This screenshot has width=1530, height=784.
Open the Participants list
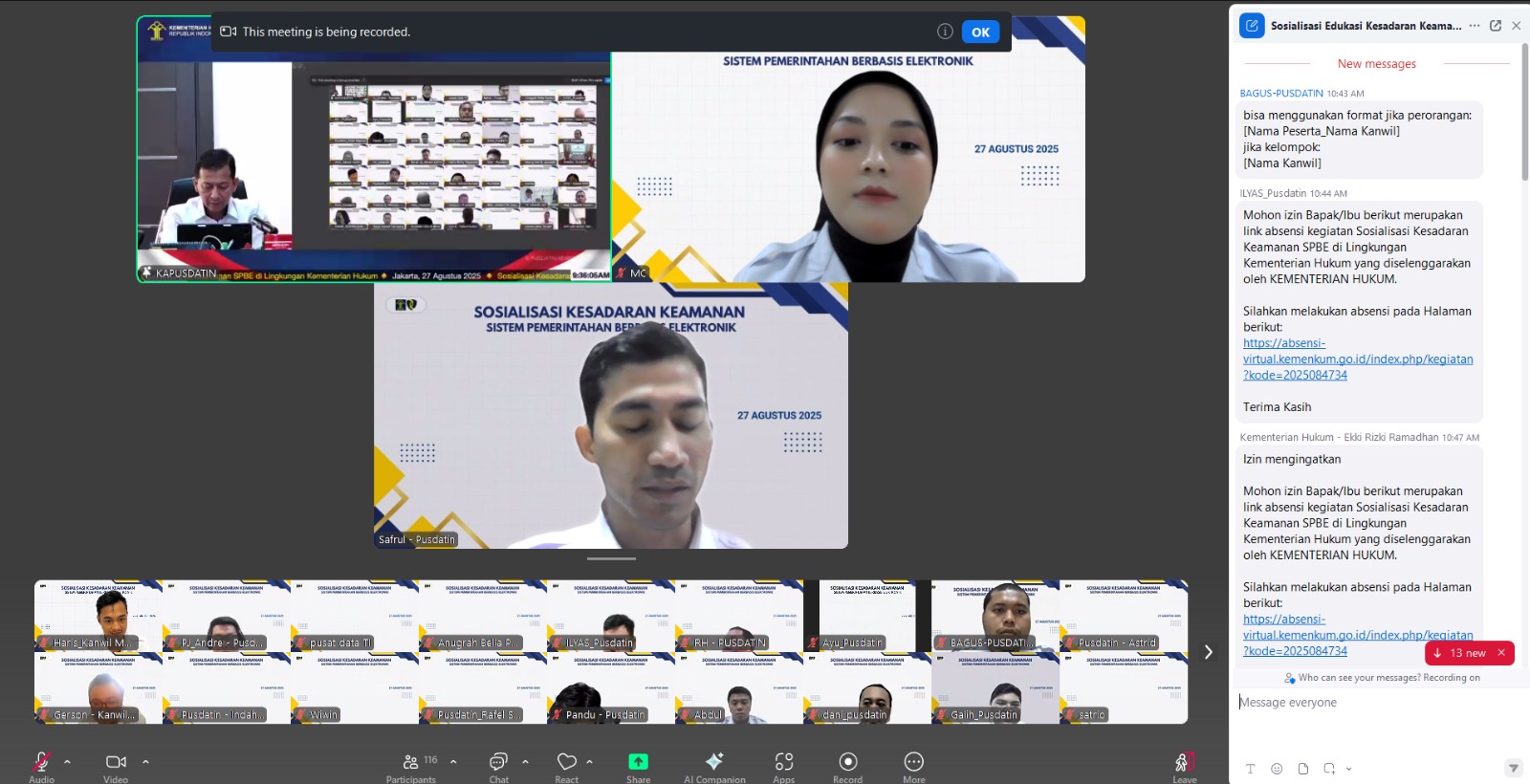coord(411,763)
